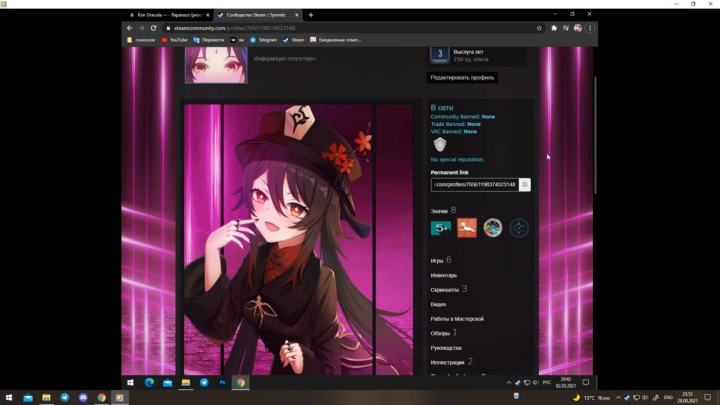The image size is (720, 405).
Task: Click Редактировать профиль button
Action: (462, 78)
